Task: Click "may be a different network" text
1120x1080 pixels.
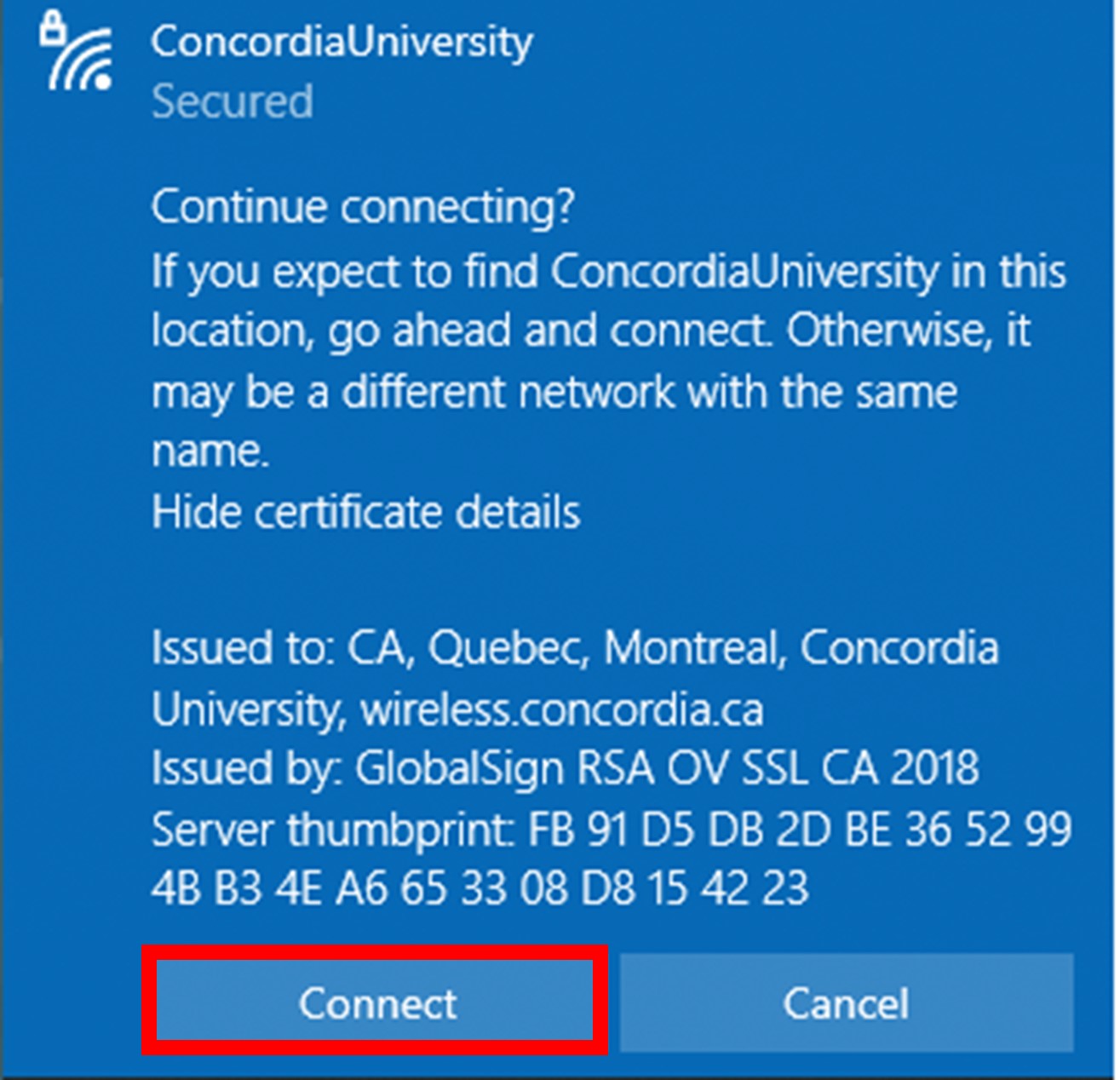Action: pos(416,393)
